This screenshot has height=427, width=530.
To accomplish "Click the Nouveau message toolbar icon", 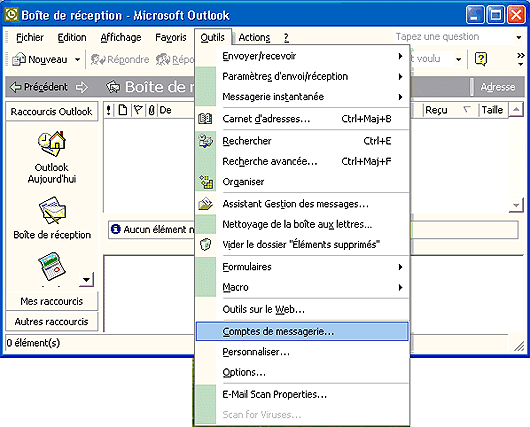I will [19, 60].
